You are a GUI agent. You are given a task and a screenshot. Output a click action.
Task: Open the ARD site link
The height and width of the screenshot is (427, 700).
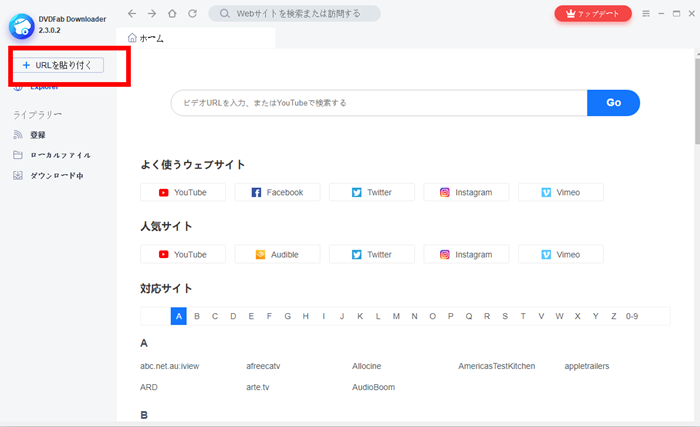[149, 387]
